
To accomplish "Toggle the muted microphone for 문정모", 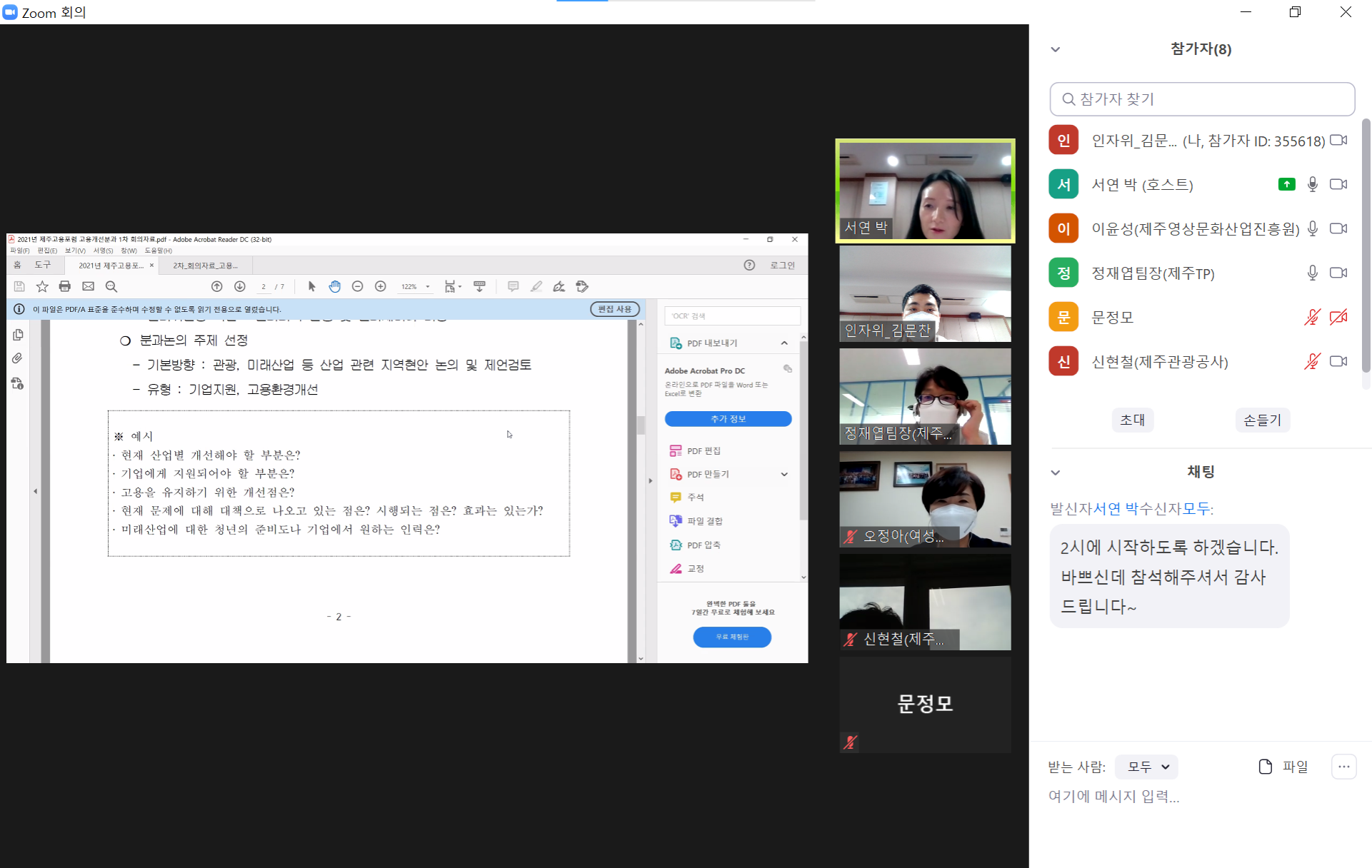I will tap(1312, 318).
